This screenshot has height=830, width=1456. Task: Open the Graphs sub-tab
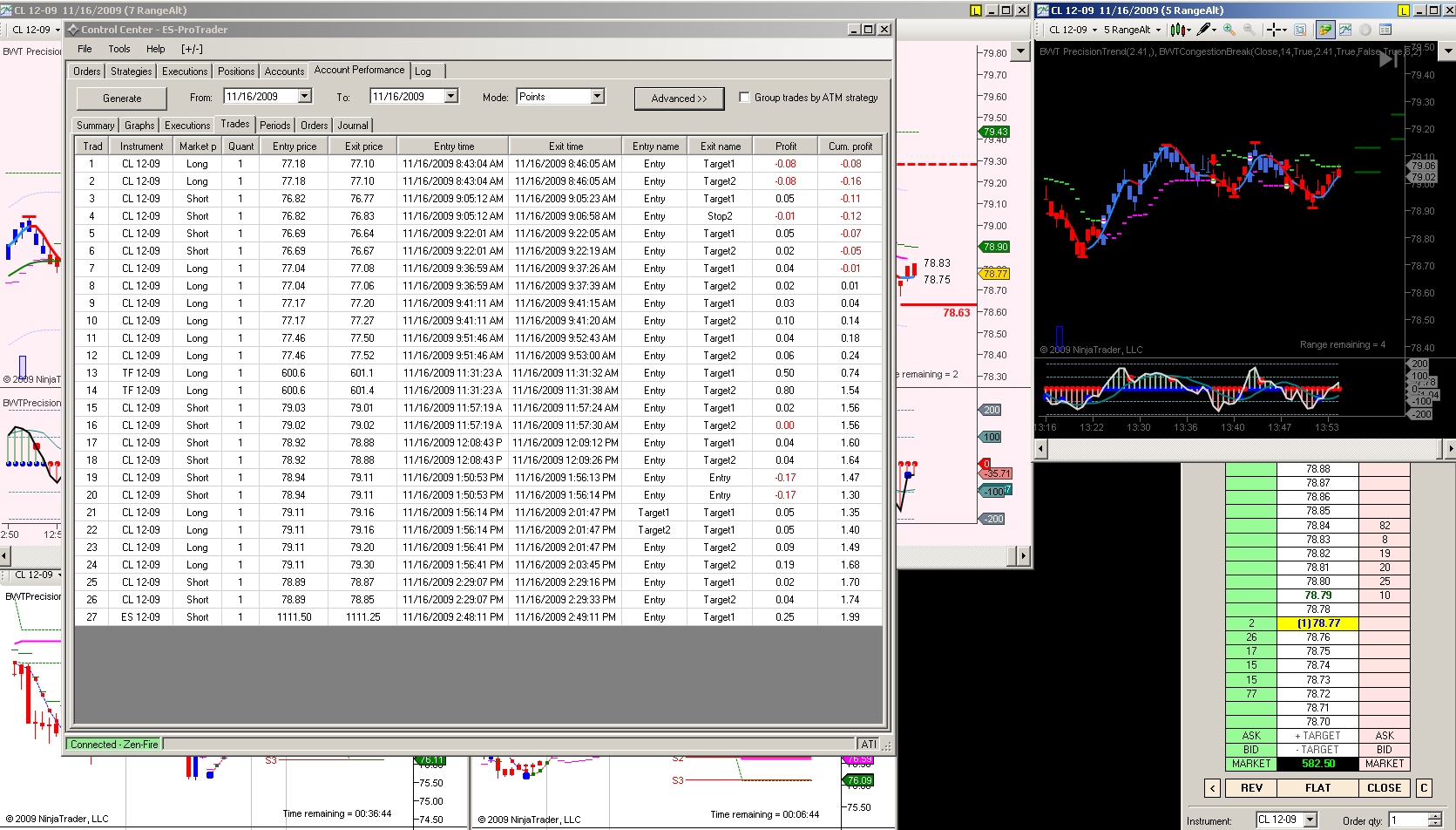[139, 126]
